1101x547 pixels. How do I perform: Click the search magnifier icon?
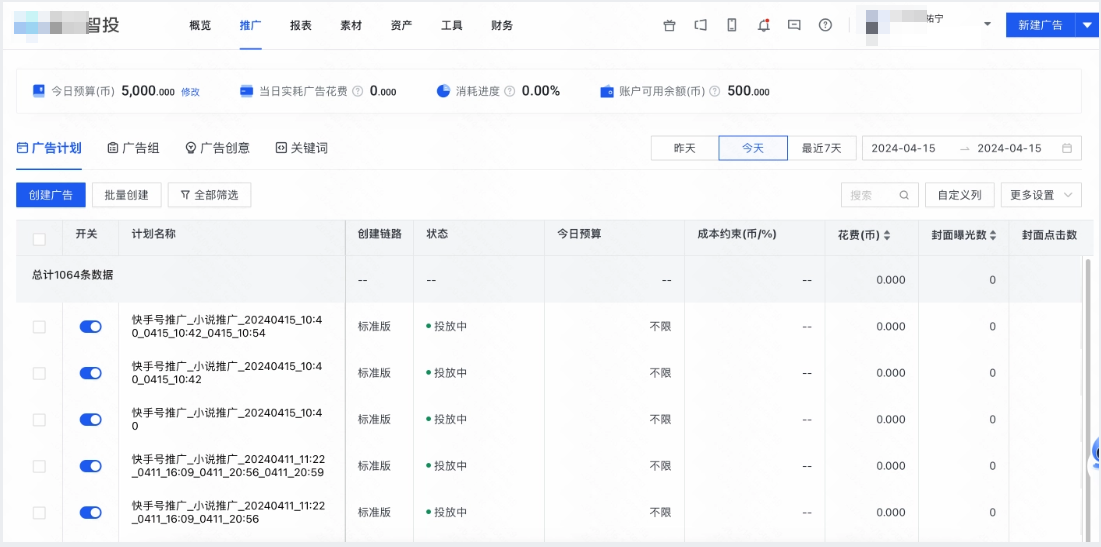coord(904,195)
